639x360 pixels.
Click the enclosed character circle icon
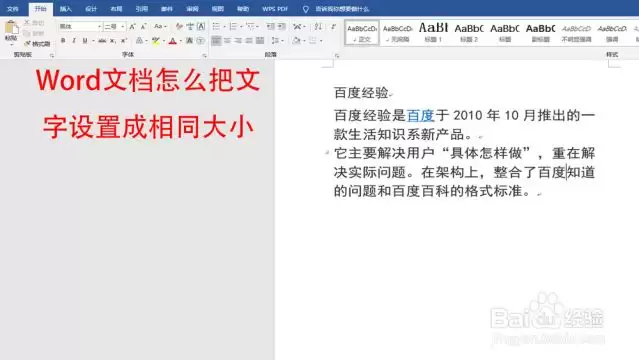point(201,40)
